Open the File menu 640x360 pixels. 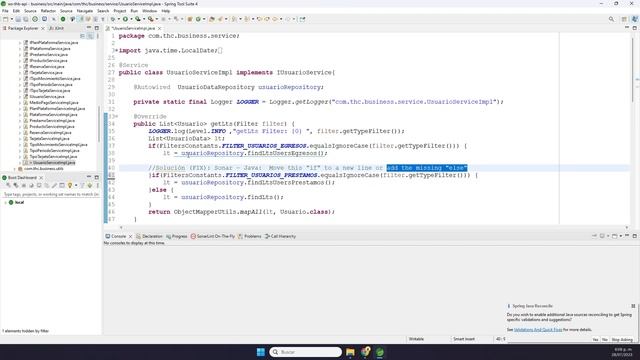click(x=5, y=11)
